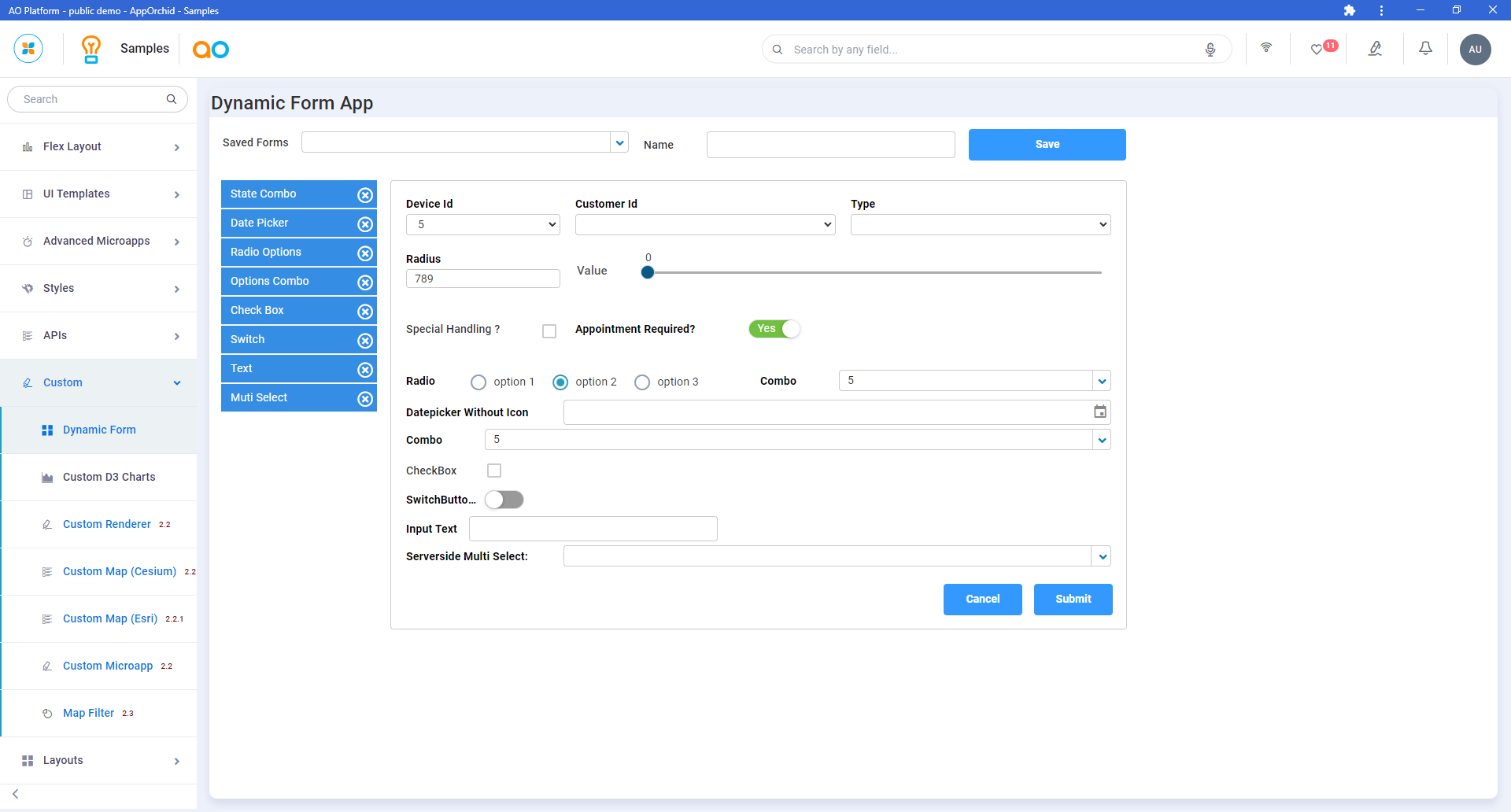Click the microphone icon in search bar

(1210, 50)
